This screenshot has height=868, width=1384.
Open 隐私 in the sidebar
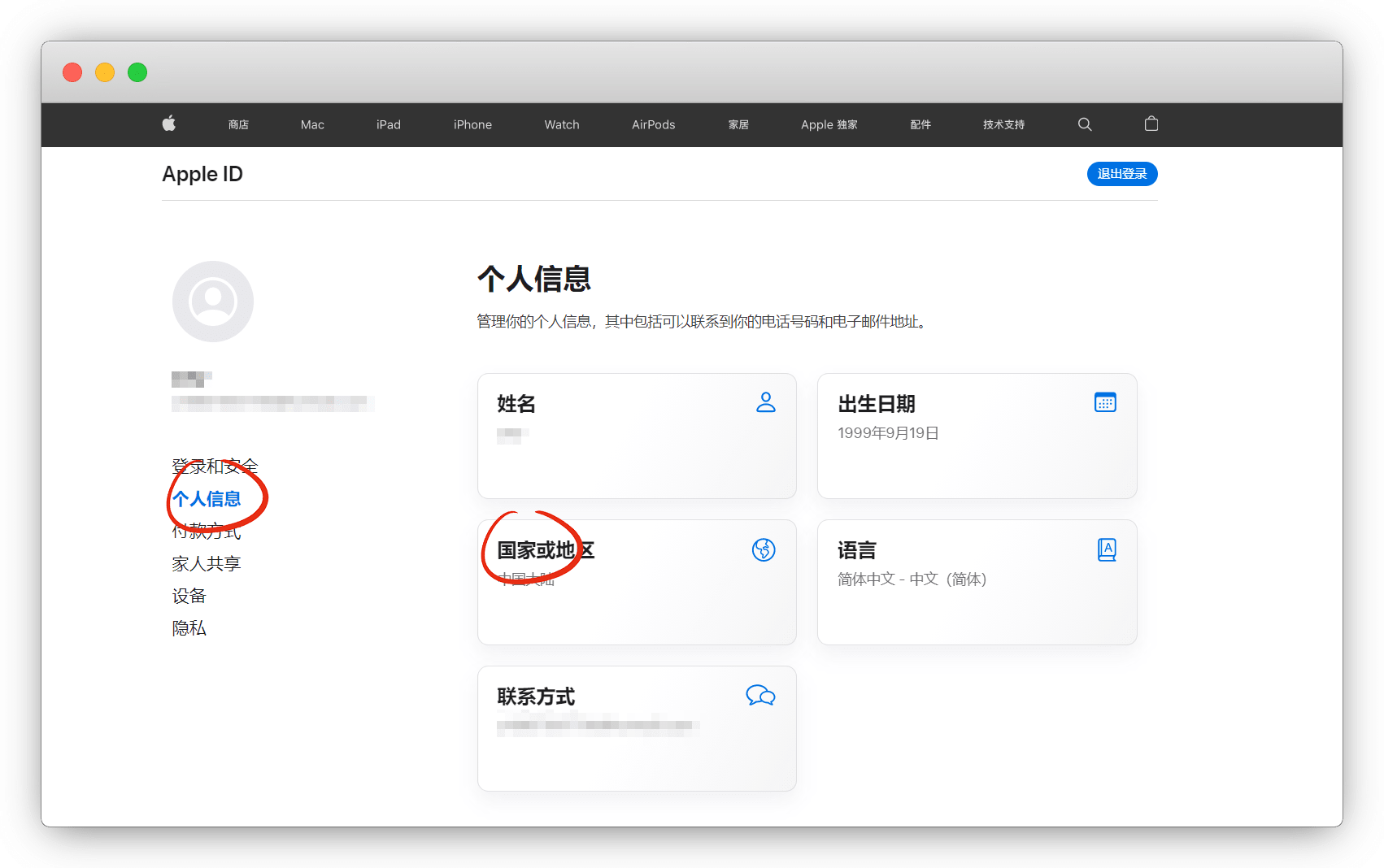click(x=189, y=628)
